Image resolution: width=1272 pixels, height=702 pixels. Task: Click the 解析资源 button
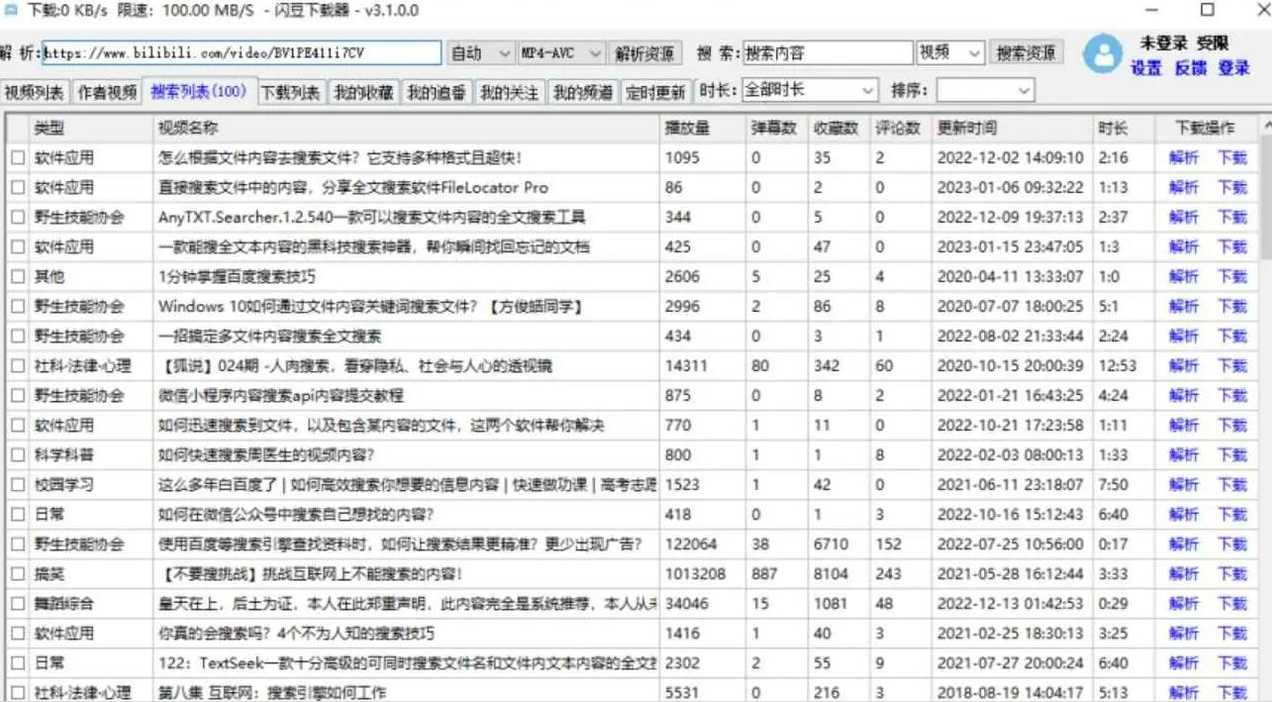[645, 53]
